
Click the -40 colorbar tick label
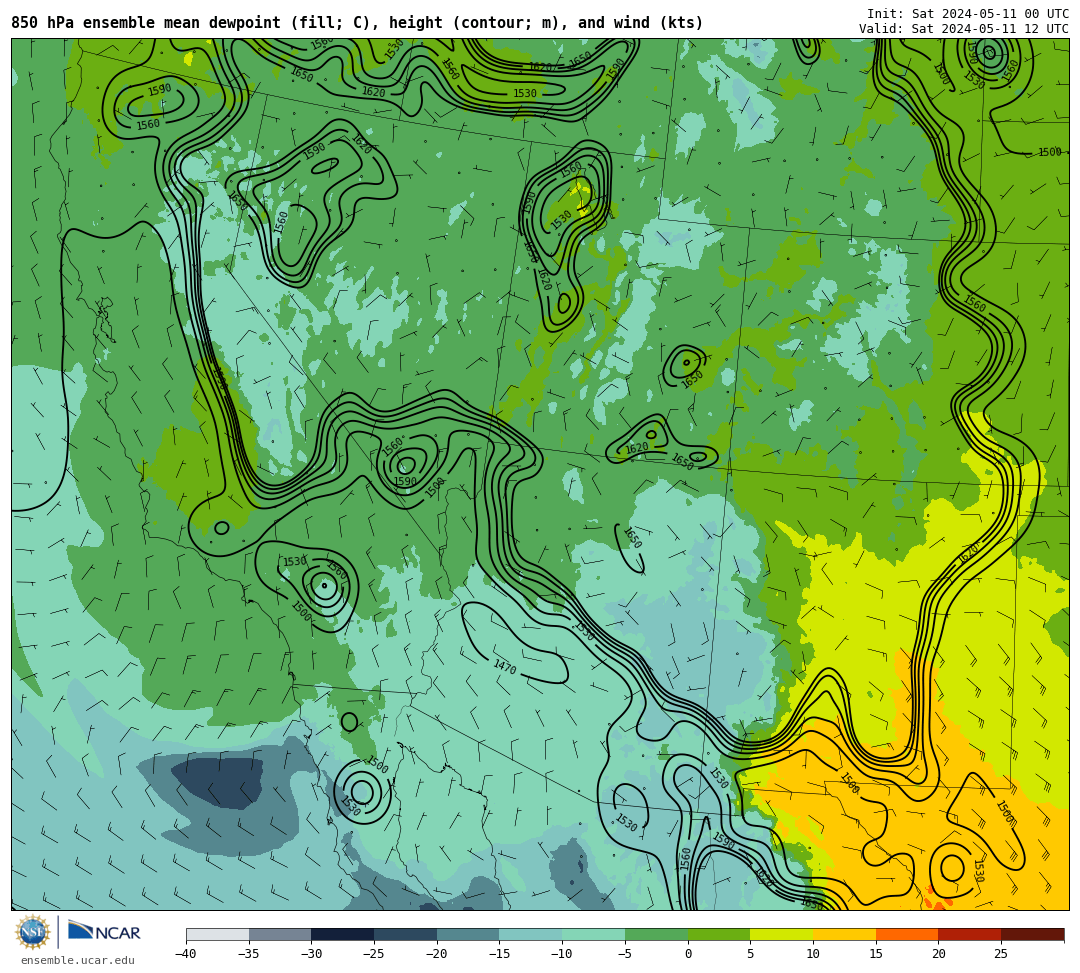186,954
